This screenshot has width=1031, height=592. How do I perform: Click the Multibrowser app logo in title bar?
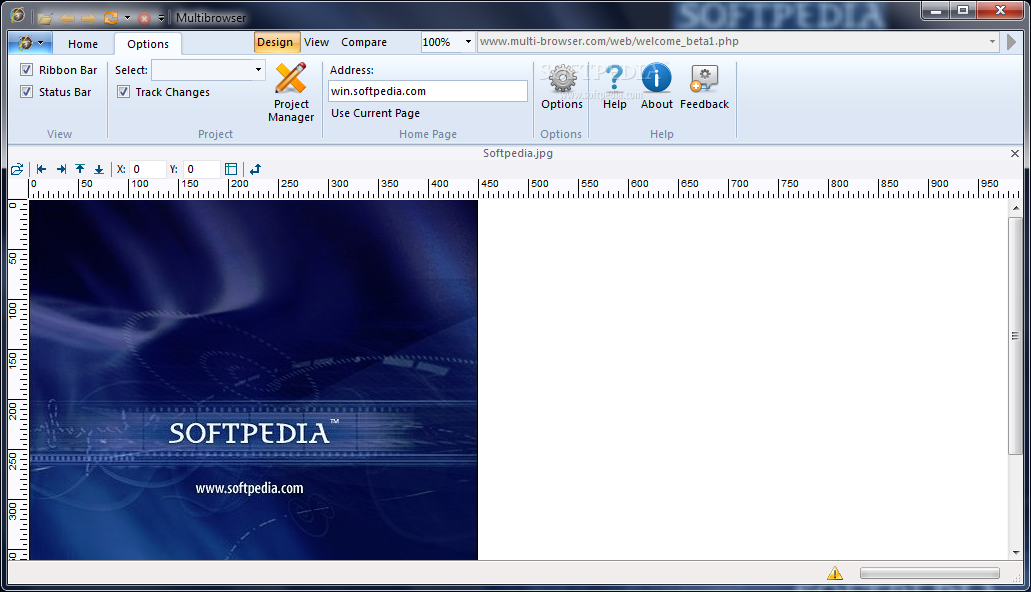pyautogui.click(x=18, y=15)
